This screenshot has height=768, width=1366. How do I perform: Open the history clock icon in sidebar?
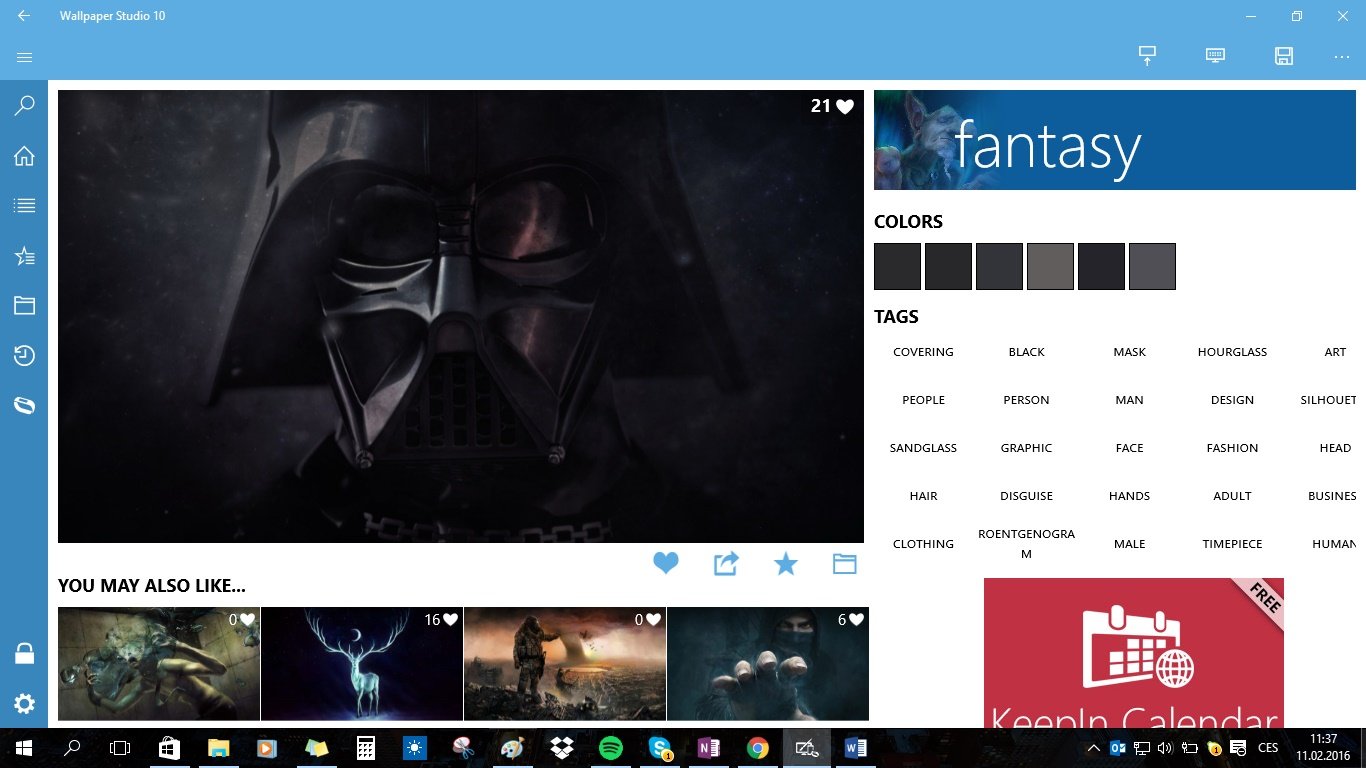(24, 356)
